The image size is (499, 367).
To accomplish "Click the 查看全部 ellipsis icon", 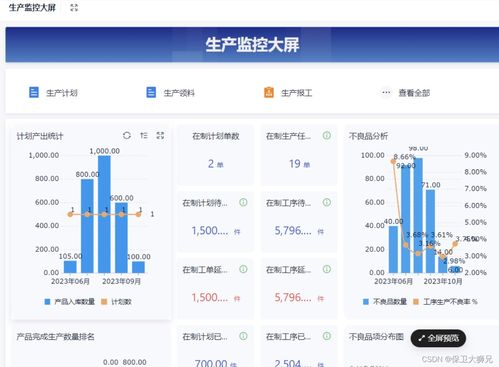I will pos(386,92).
